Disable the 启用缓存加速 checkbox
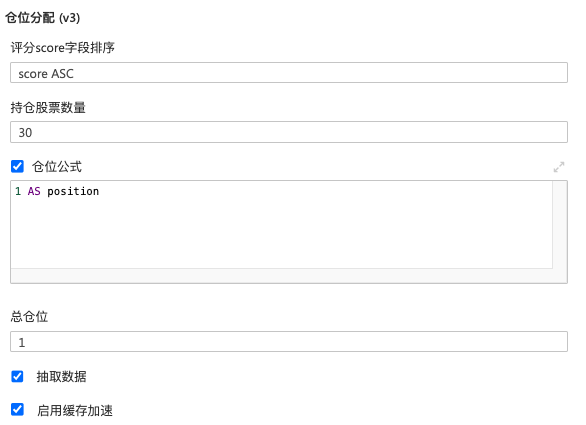This screenshot has height=425, width=586. pos(17,409)
